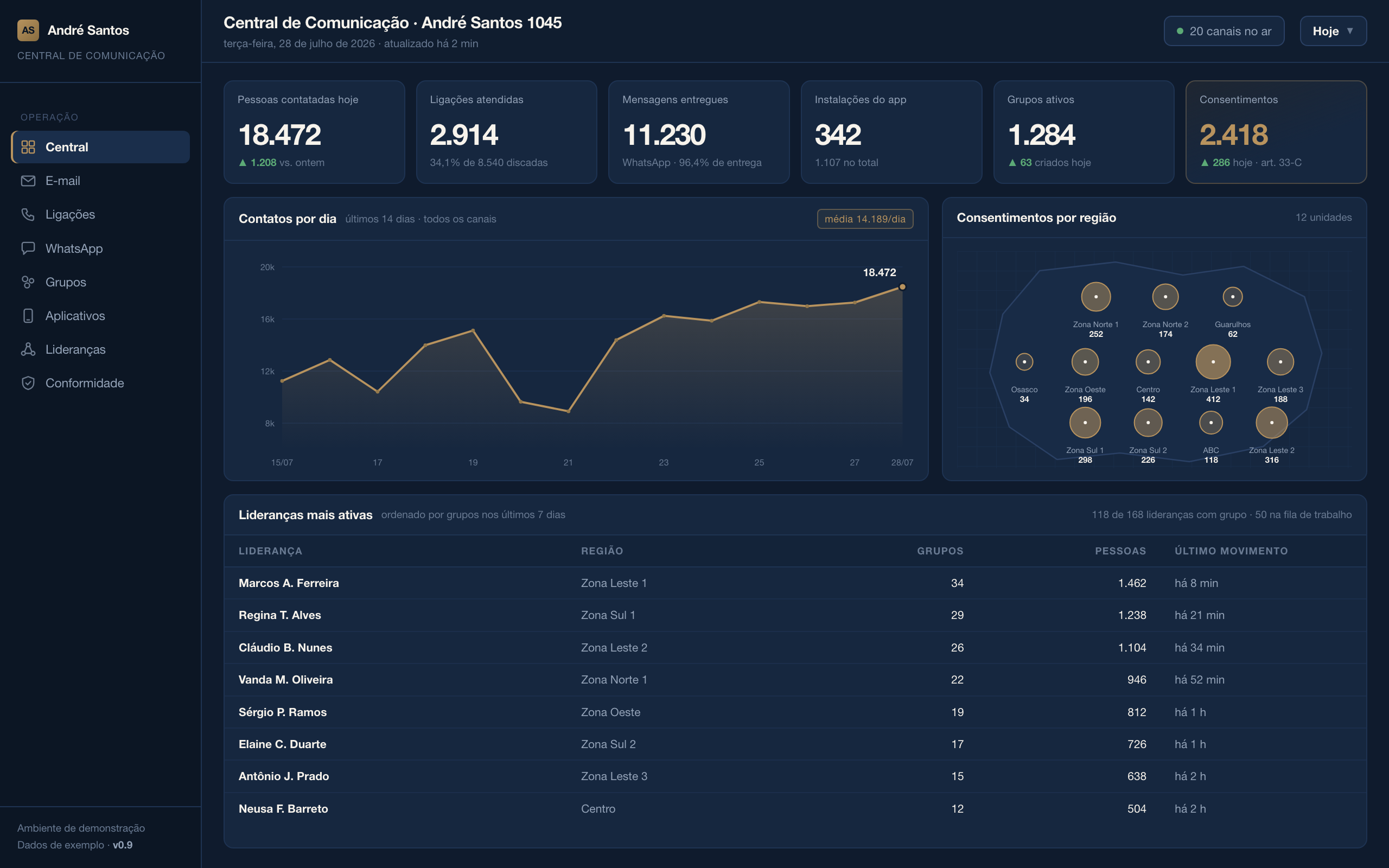Click the Grupos circles icon
Image resolution: width=1389 pixels, height=868 pixels.
coord(28,283)
